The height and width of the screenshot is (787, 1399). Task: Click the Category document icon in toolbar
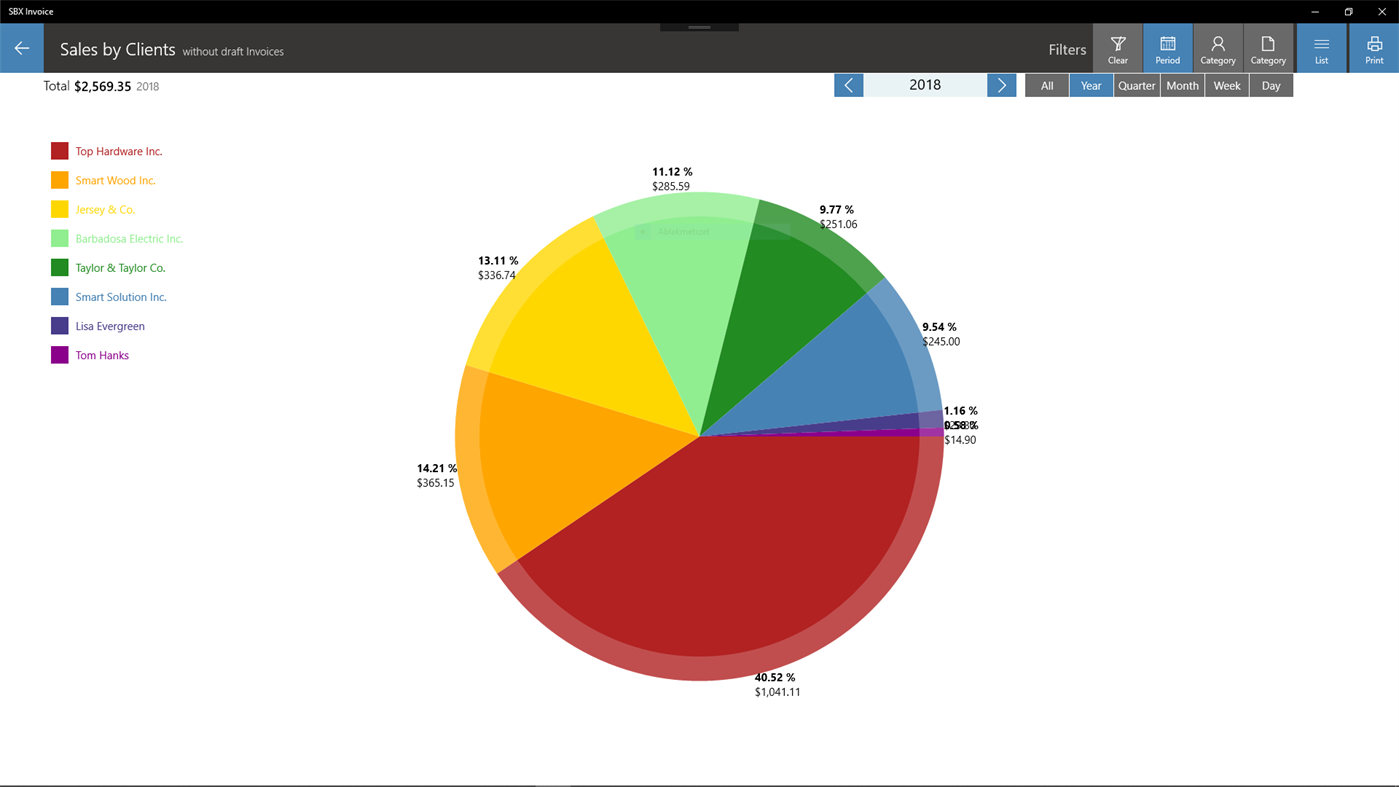click(1268, 45)
